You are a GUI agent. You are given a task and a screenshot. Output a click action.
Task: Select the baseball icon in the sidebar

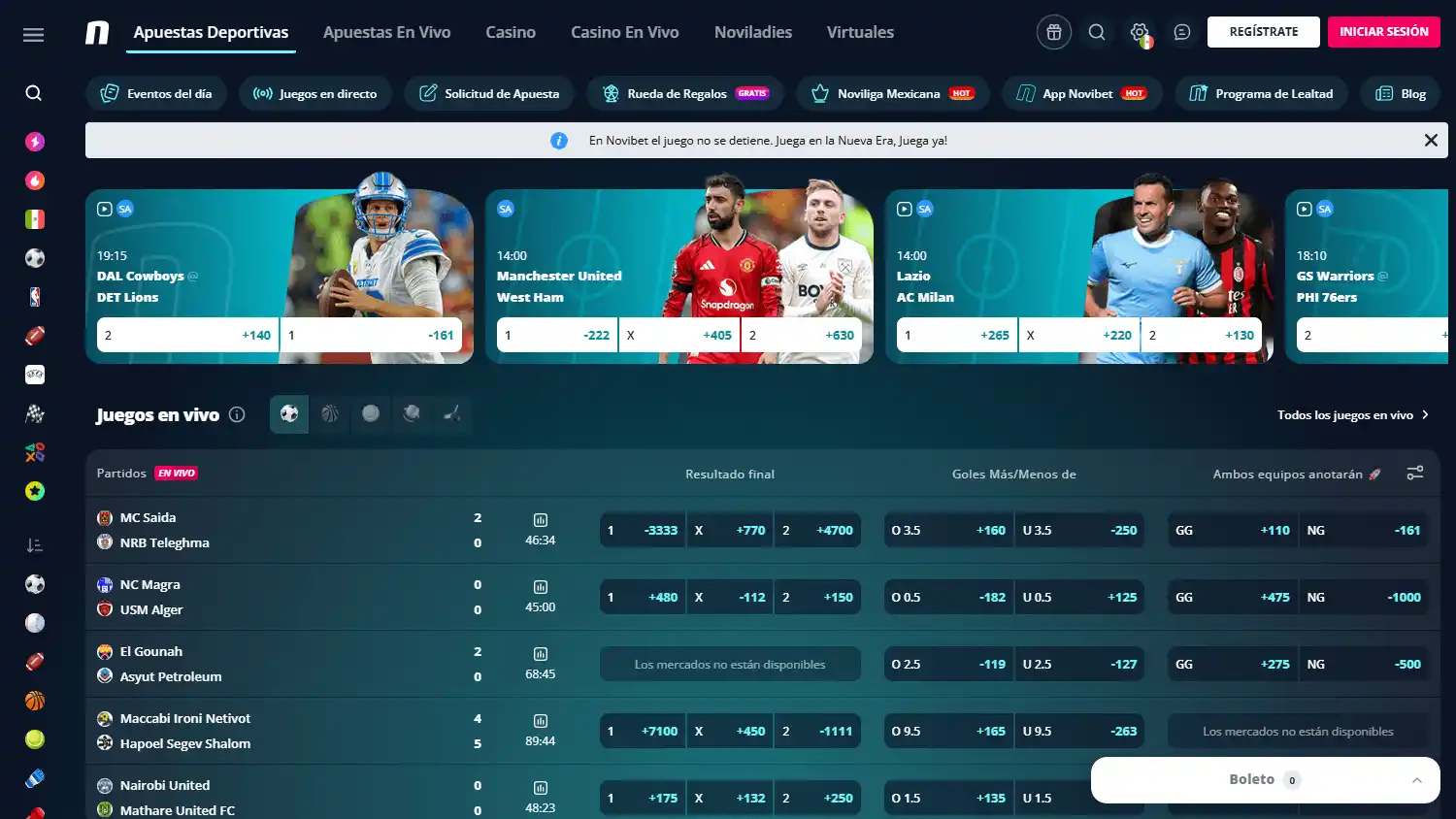coord(35,623)
